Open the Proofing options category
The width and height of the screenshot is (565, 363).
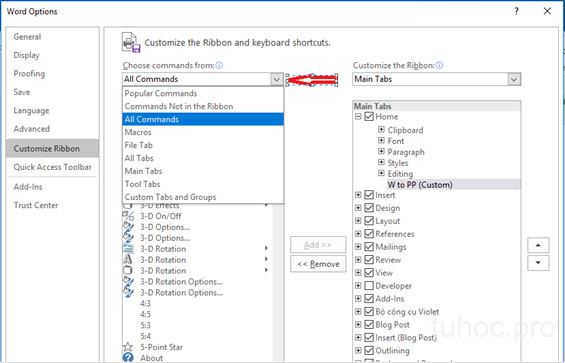(x=52, y=74)
